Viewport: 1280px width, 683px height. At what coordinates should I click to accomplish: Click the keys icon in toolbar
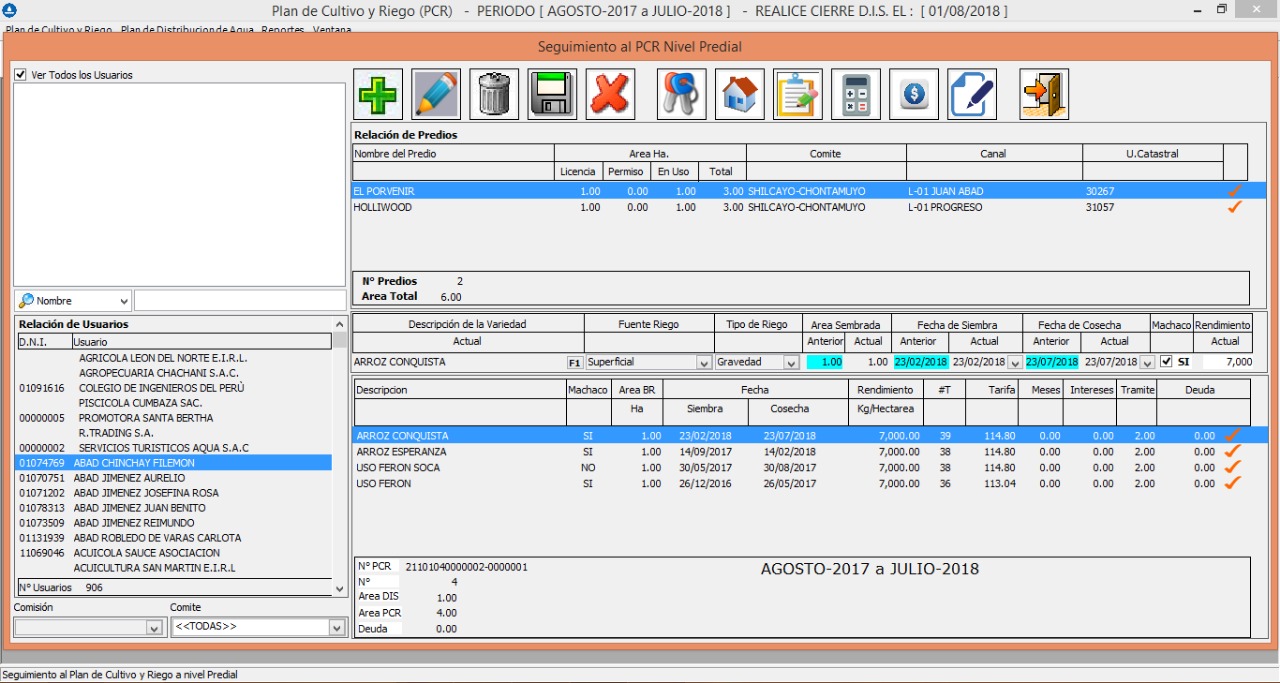[682, 94]
